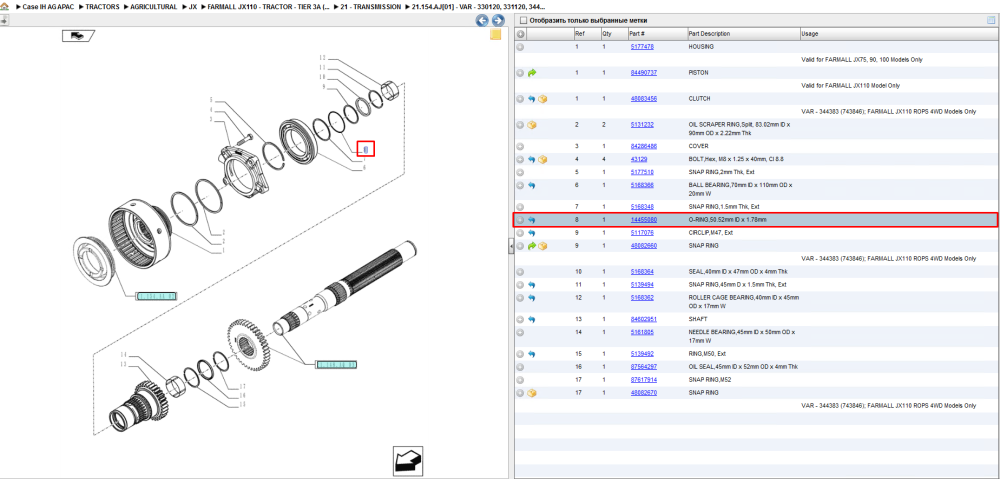This screenshot has height=479, width=1000.
Task: Sort by Ref column header
Action: click(x=587, y=34)
